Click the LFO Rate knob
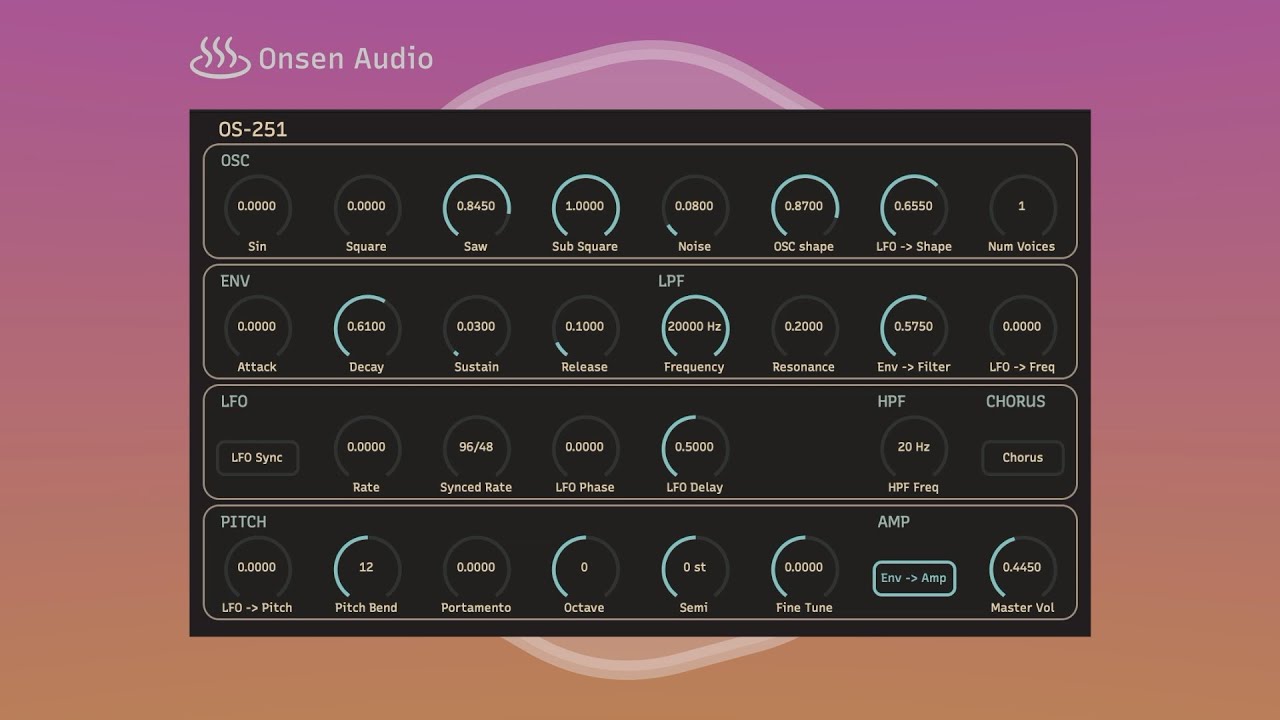The image size is (1280, 720). [x=366, y=447]
